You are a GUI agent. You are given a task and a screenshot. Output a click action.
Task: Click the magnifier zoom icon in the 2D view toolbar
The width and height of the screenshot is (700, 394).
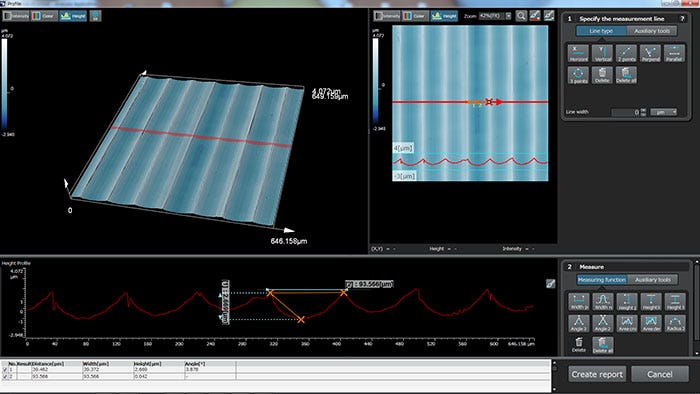pos(521,16)
